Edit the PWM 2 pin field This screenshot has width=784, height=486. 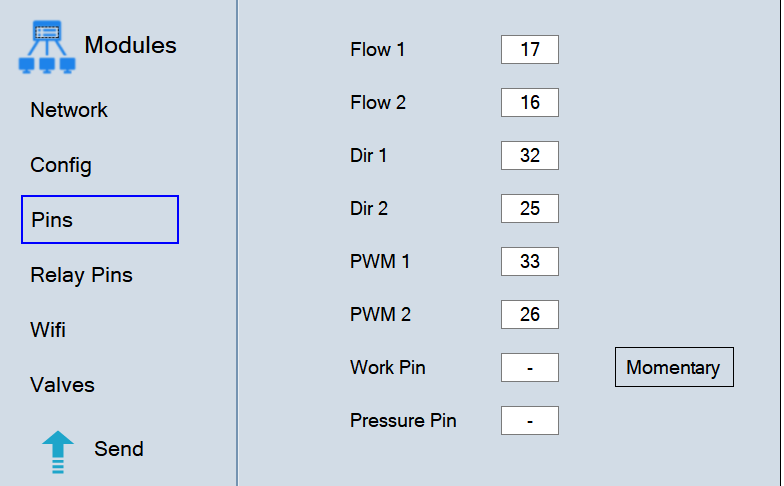(530, 314)
